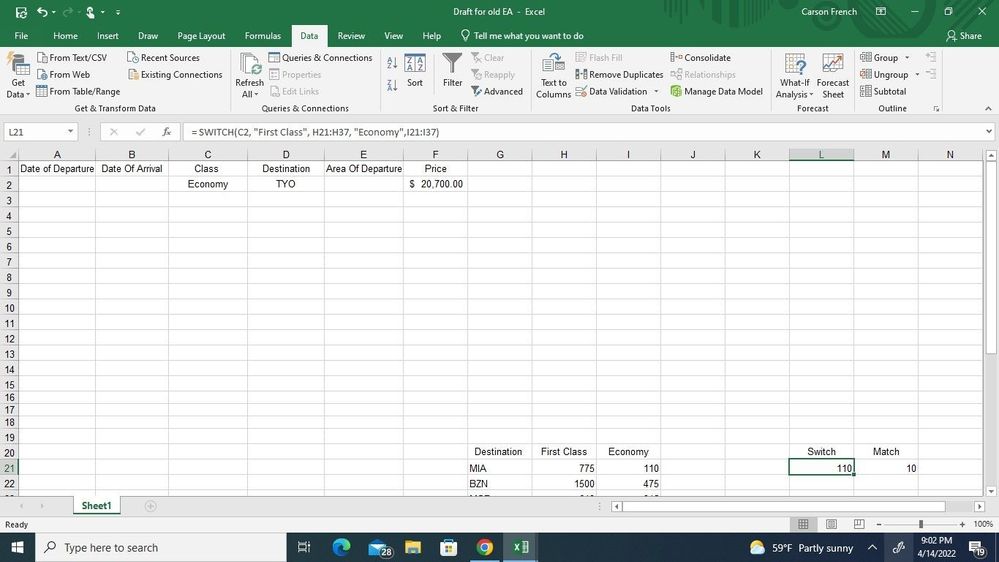Click Zoom in plus button

coord(962,524)
